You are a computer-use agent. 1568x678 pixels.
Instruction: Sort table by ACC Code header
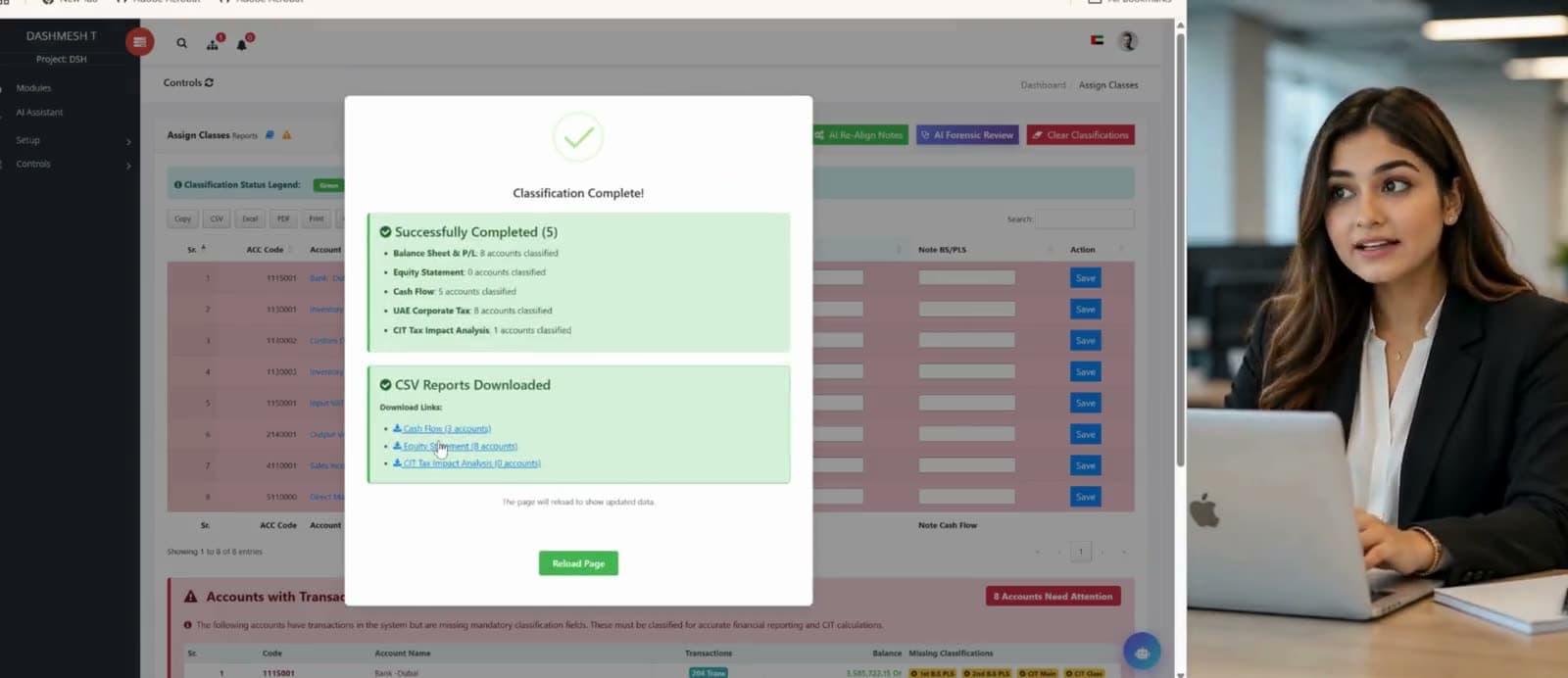(265, 250)
